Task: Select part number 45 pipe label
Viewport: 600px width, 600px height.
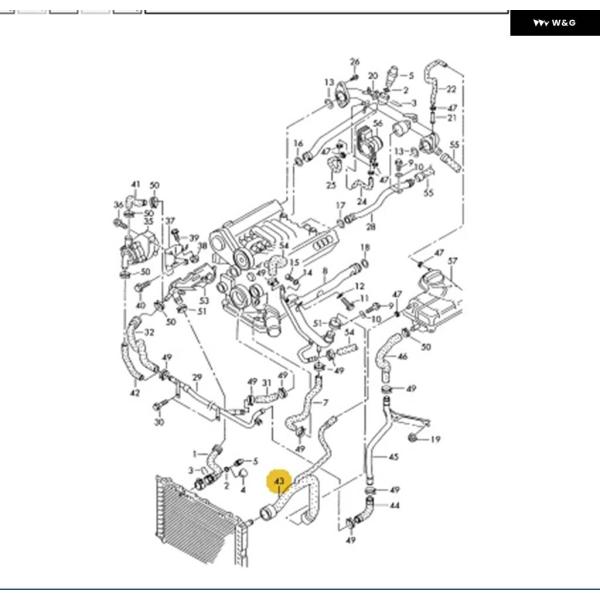Action: [393, 457]
